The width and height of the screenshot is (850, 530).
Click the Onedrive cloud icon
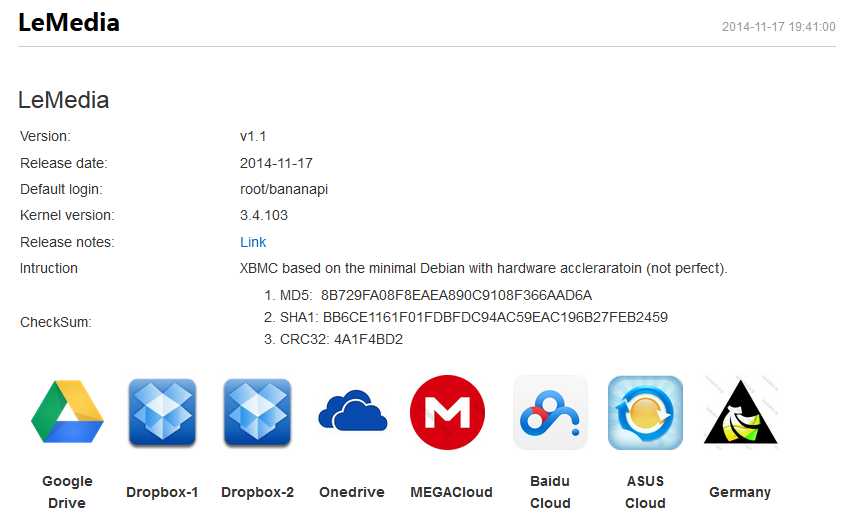[352, 411]
